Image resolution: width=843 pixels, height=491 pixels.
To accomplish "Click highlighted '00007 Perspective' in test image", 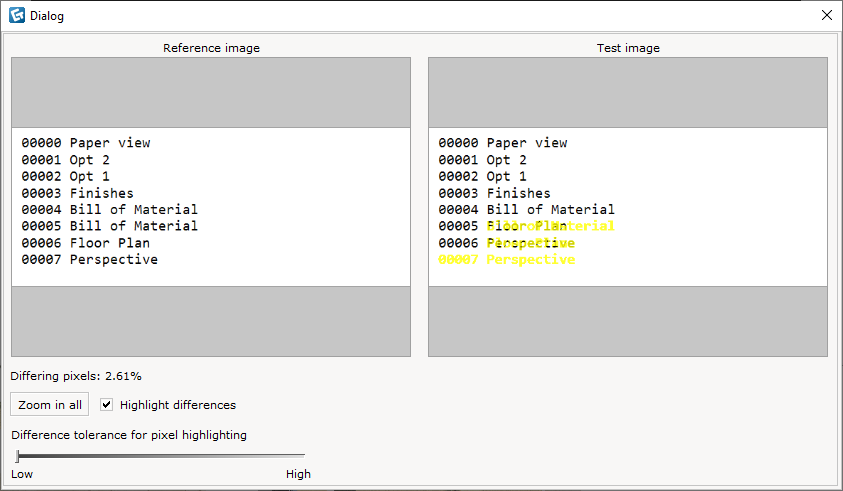I will [x=507, y=260].
